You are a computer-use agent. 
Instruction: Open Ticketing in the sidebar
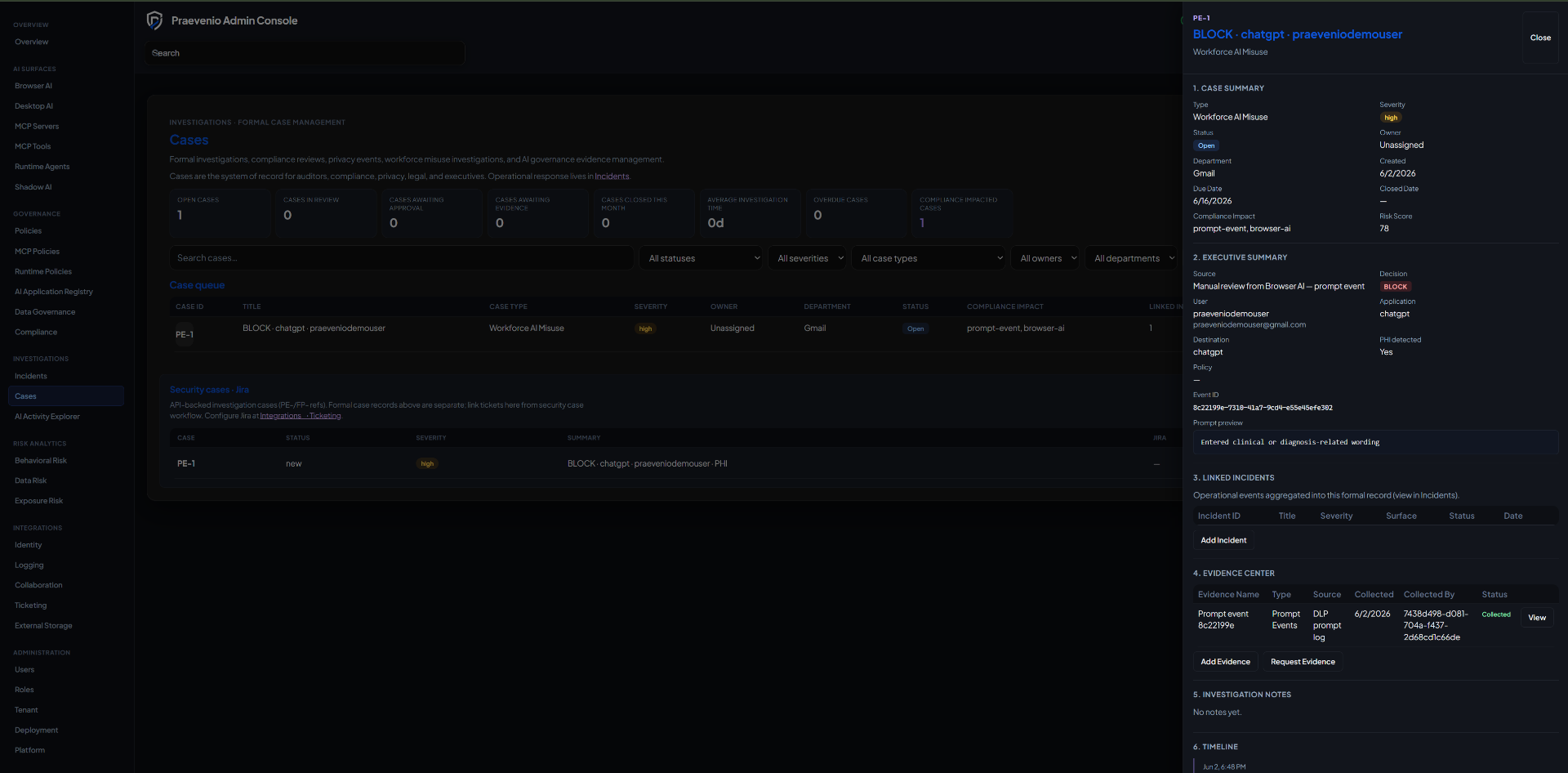pos(31,605)
